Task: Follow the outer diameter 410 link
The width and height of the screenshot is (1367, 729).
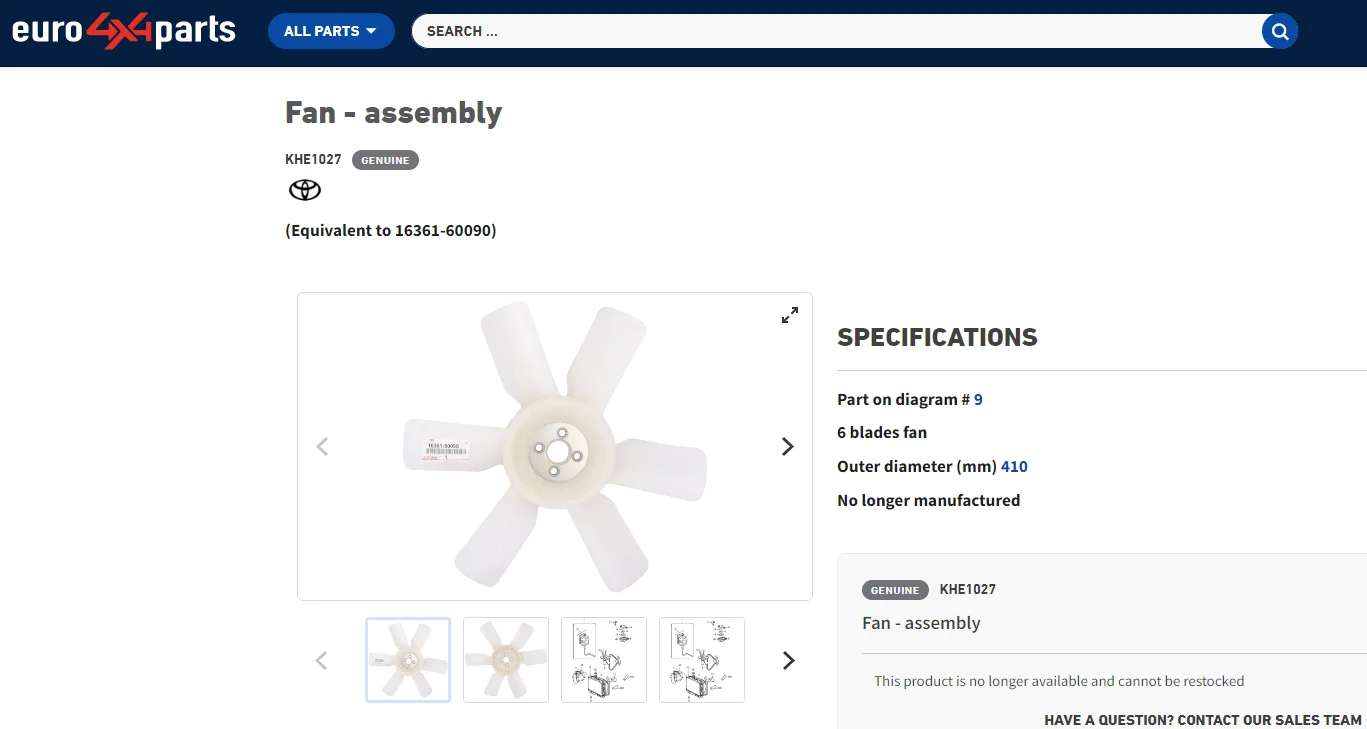Action: [1014, 466]
